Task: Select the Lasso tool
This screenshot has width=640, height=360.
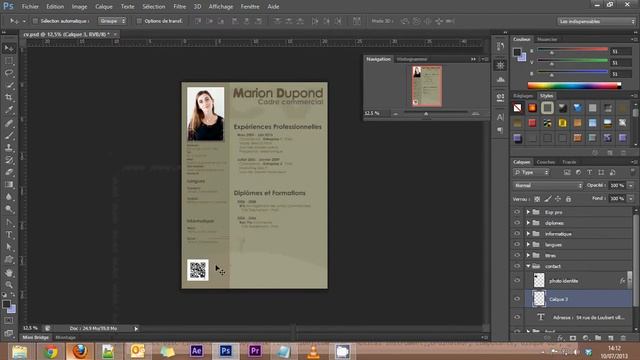Action: (x=9, y=73)
